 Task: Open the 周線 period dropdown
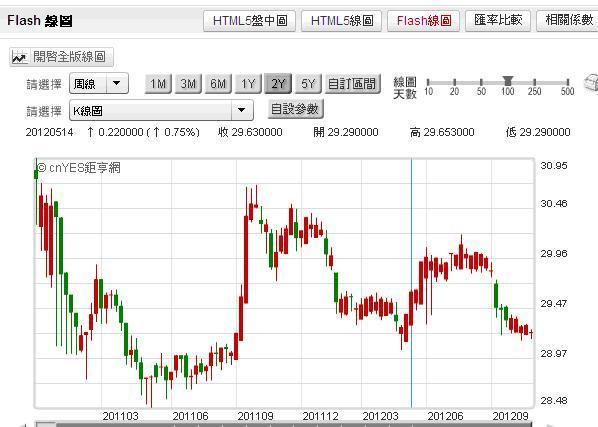(99, 83)
